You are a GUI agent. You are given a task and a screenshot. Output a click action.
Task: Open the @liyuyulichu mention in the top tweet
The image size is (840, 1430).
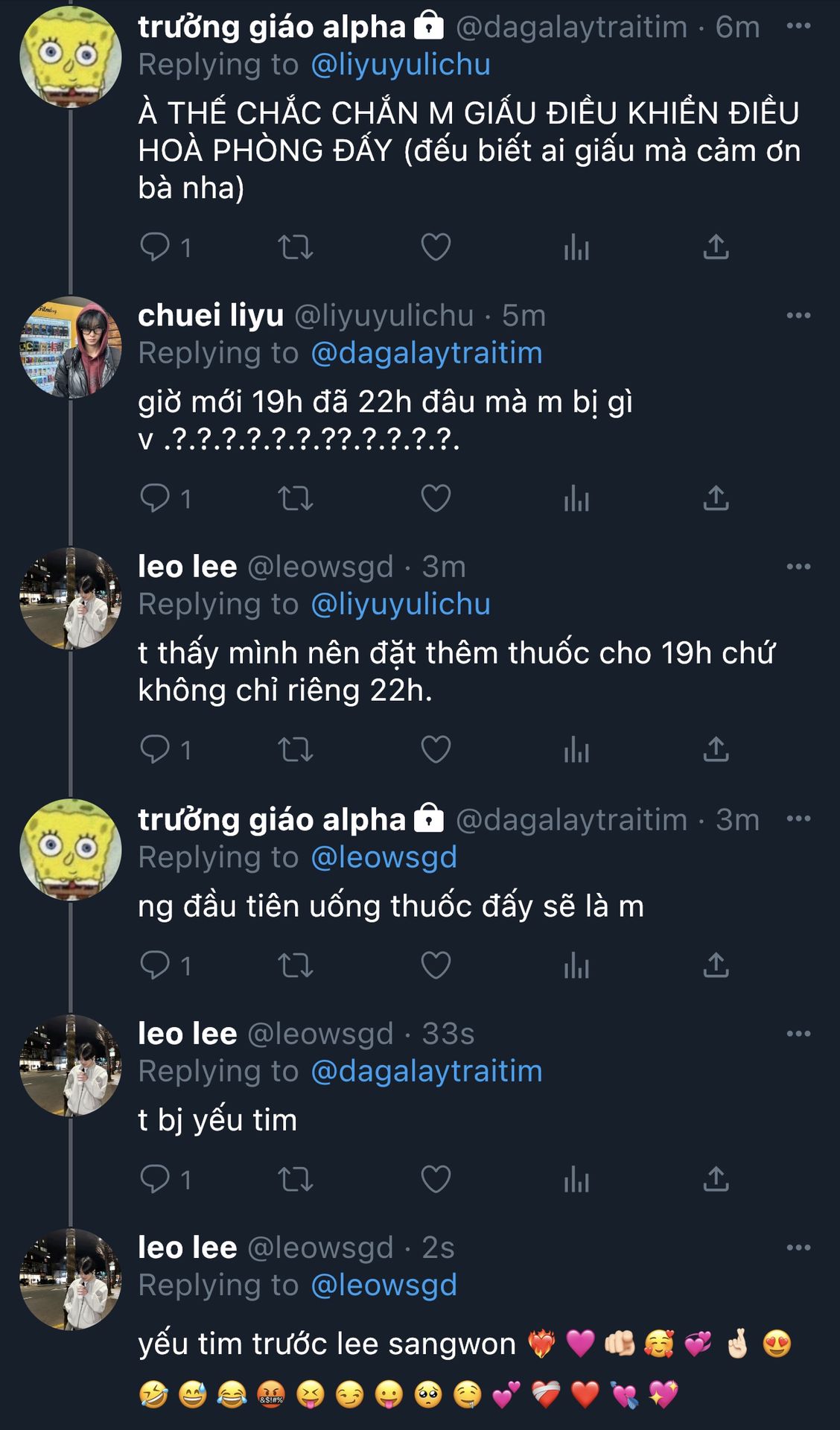coord(400,65)
